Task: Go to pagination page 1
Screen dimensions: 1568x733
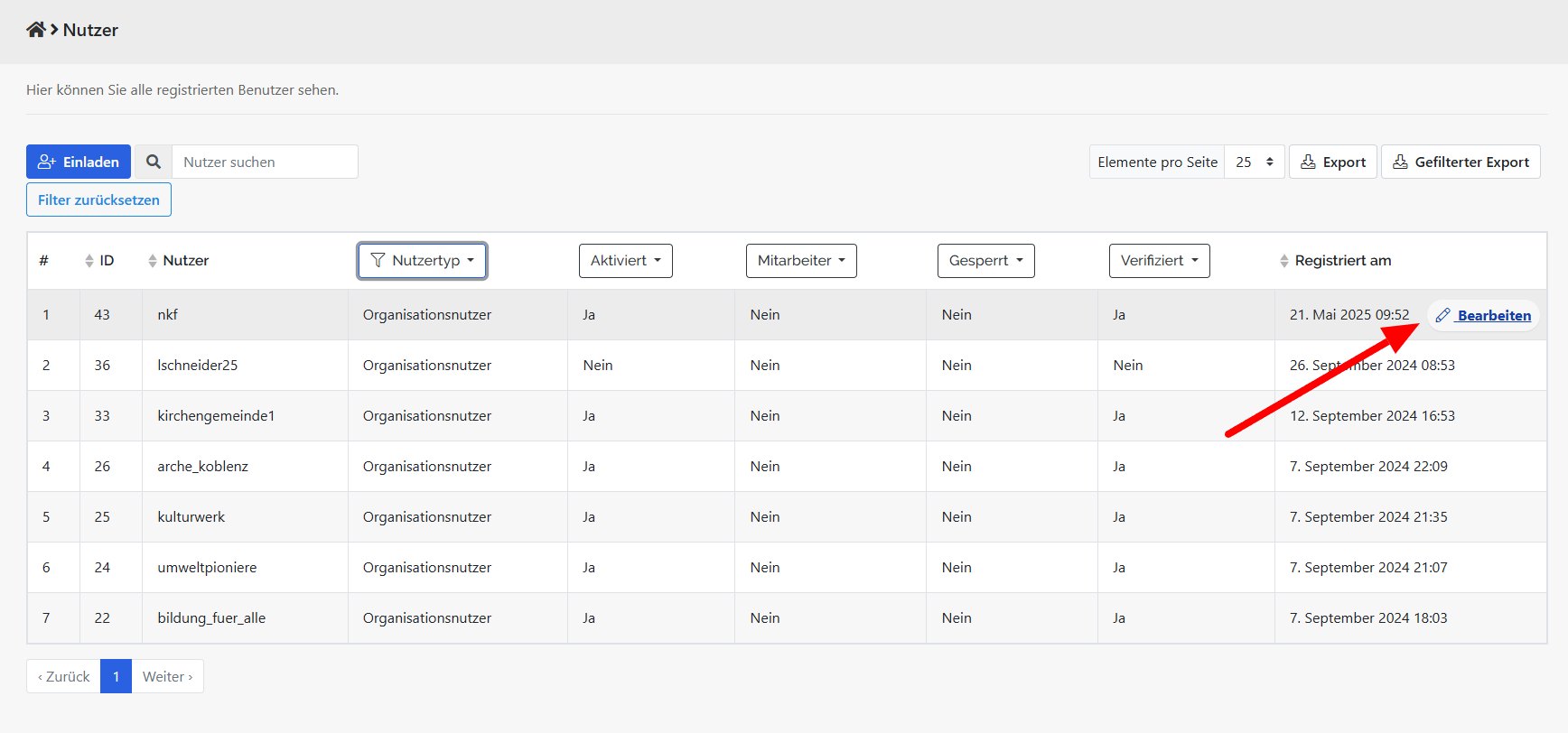Action: click(x=116, y=676)
